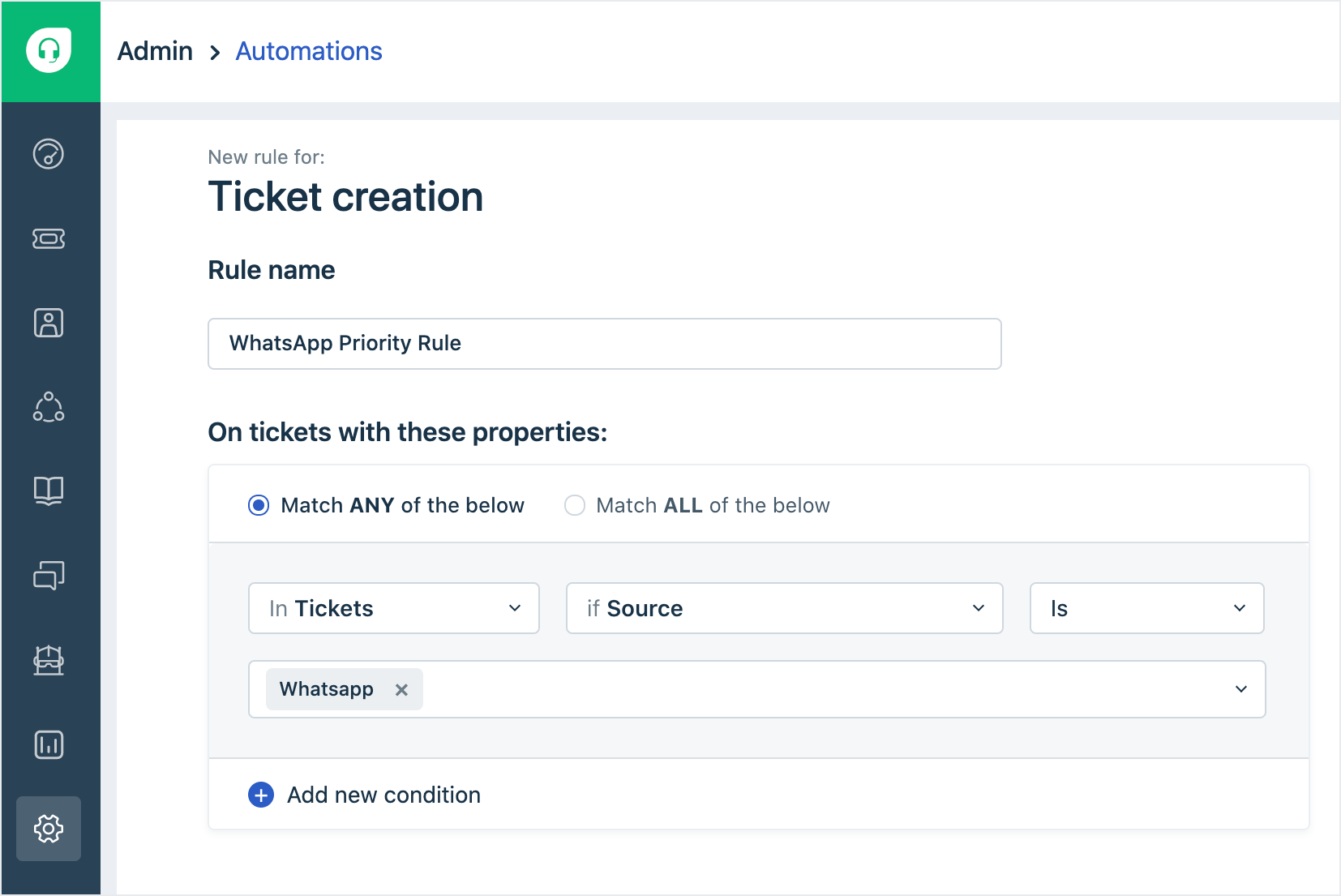
Task: Select Match ANY of the below
Action: coord(258,504)
